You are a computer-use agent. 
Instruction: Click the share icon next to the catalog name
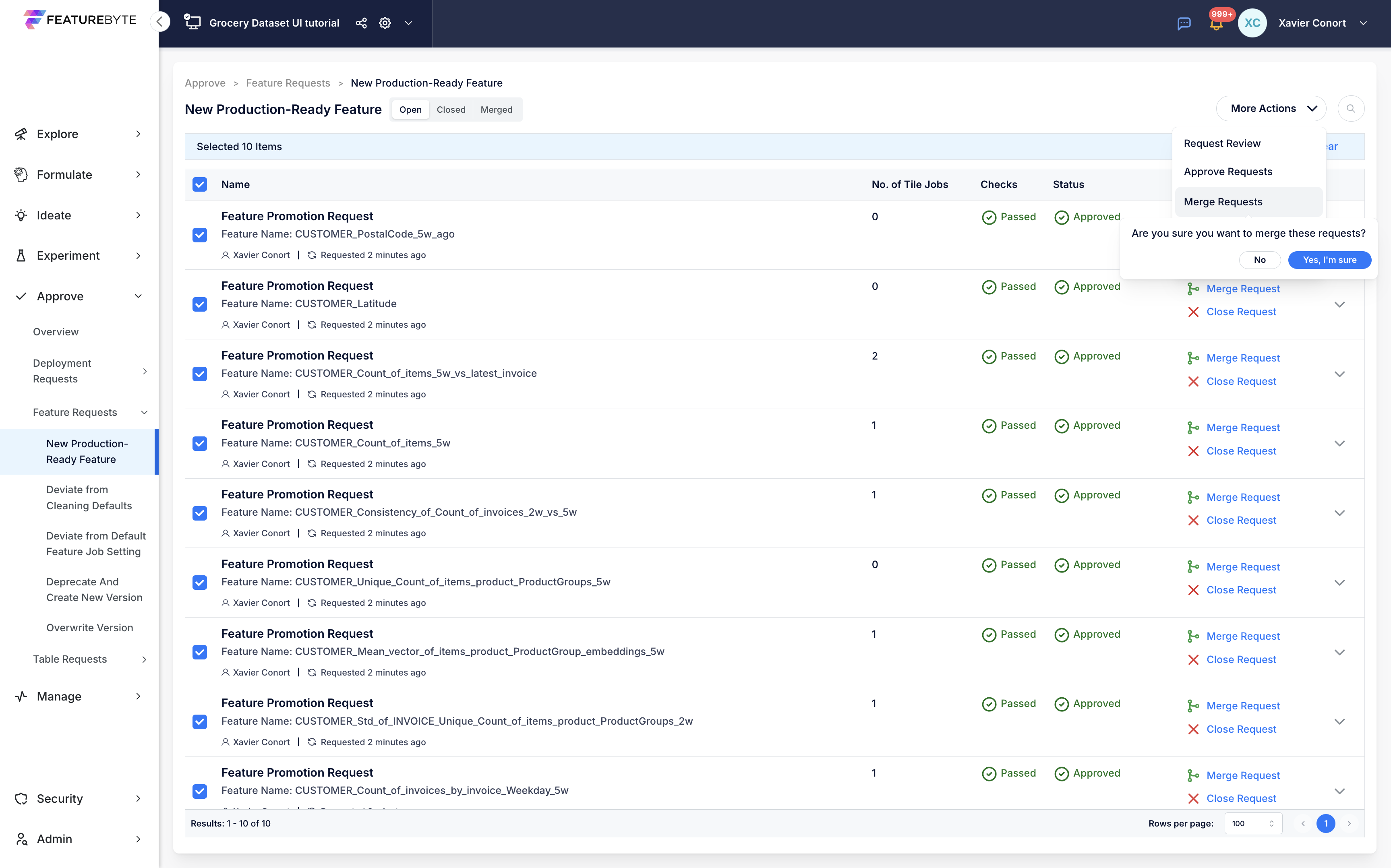(x=361, y=23)
